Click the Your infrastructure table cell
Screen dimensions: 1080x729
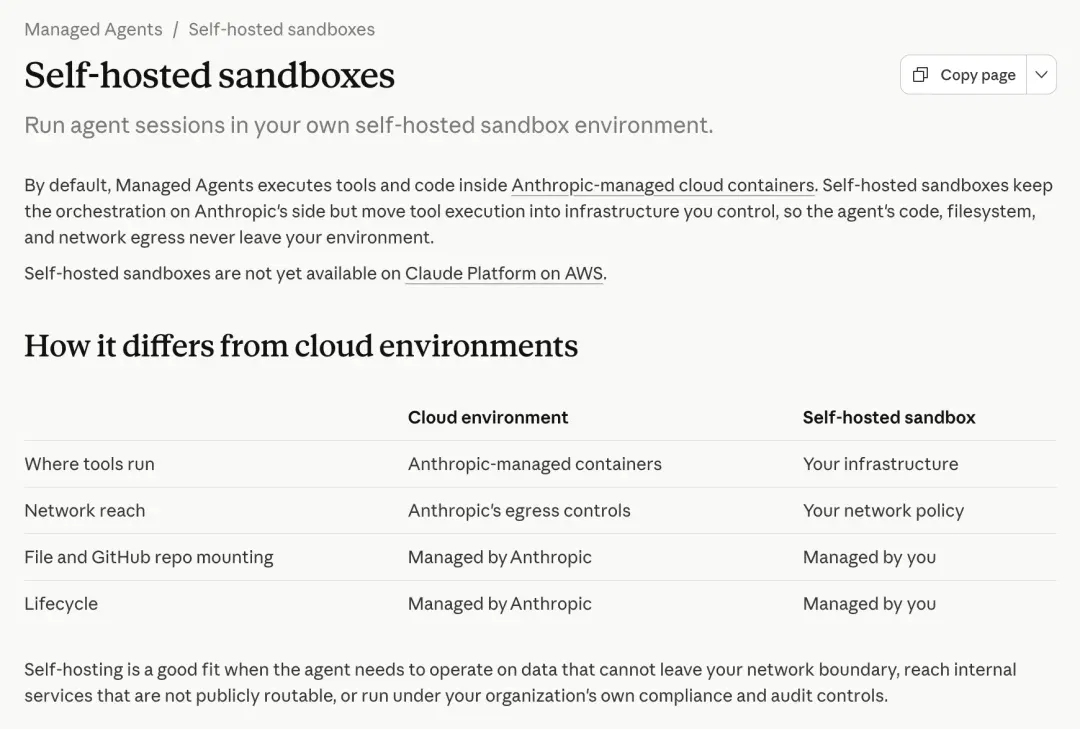pos(880,464)
